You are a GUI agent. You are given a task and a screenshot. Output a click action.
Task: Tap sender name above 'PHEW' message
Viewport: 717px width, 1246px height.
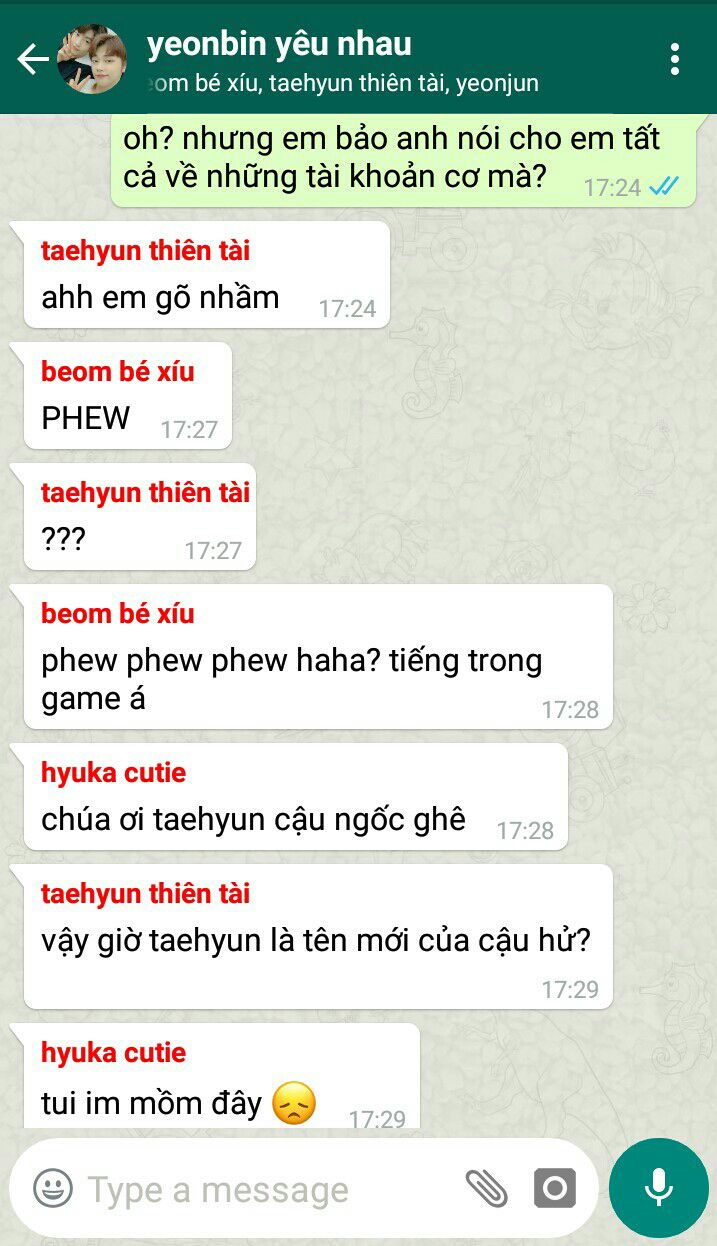tap(117, 372)
